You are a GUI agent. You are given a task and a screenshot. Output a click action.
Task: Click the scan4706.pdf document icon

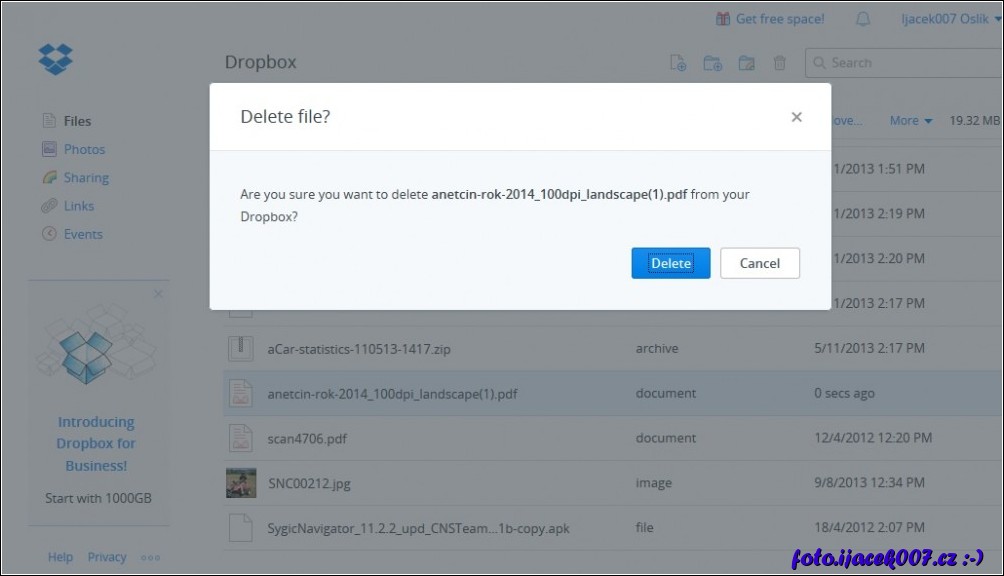241,438
